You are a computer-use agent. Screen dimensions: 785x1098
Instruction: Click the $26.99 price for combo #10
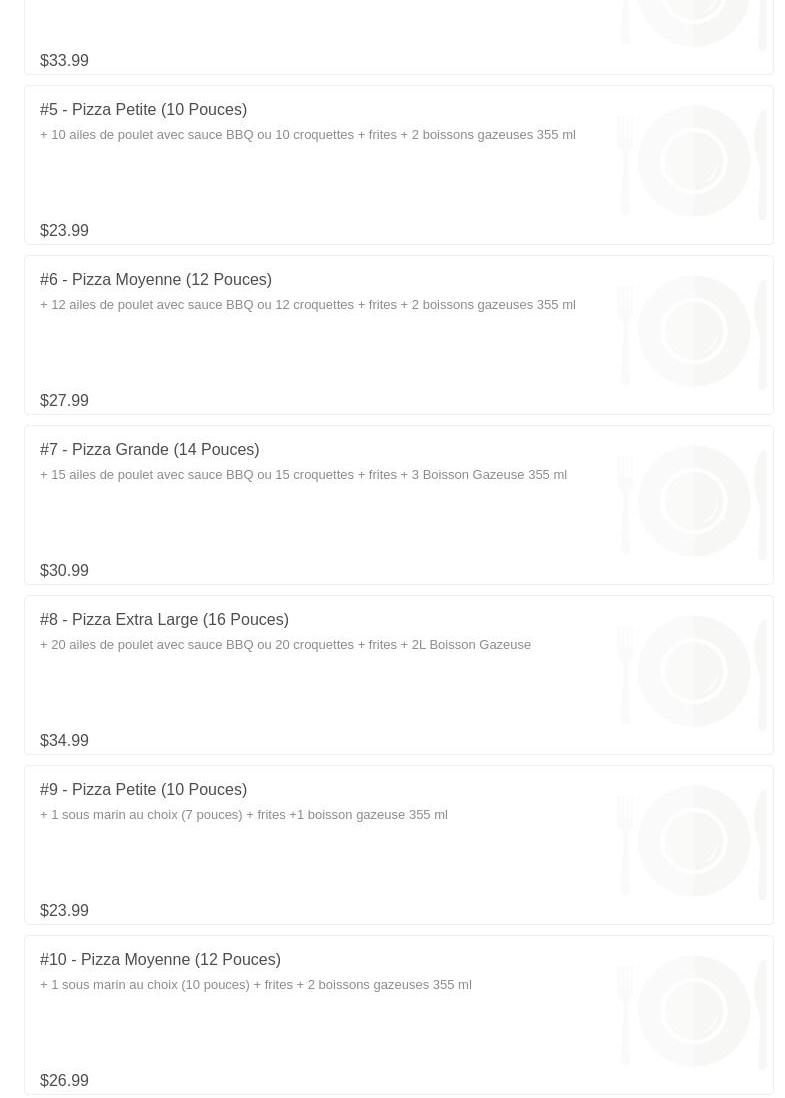64,1080
